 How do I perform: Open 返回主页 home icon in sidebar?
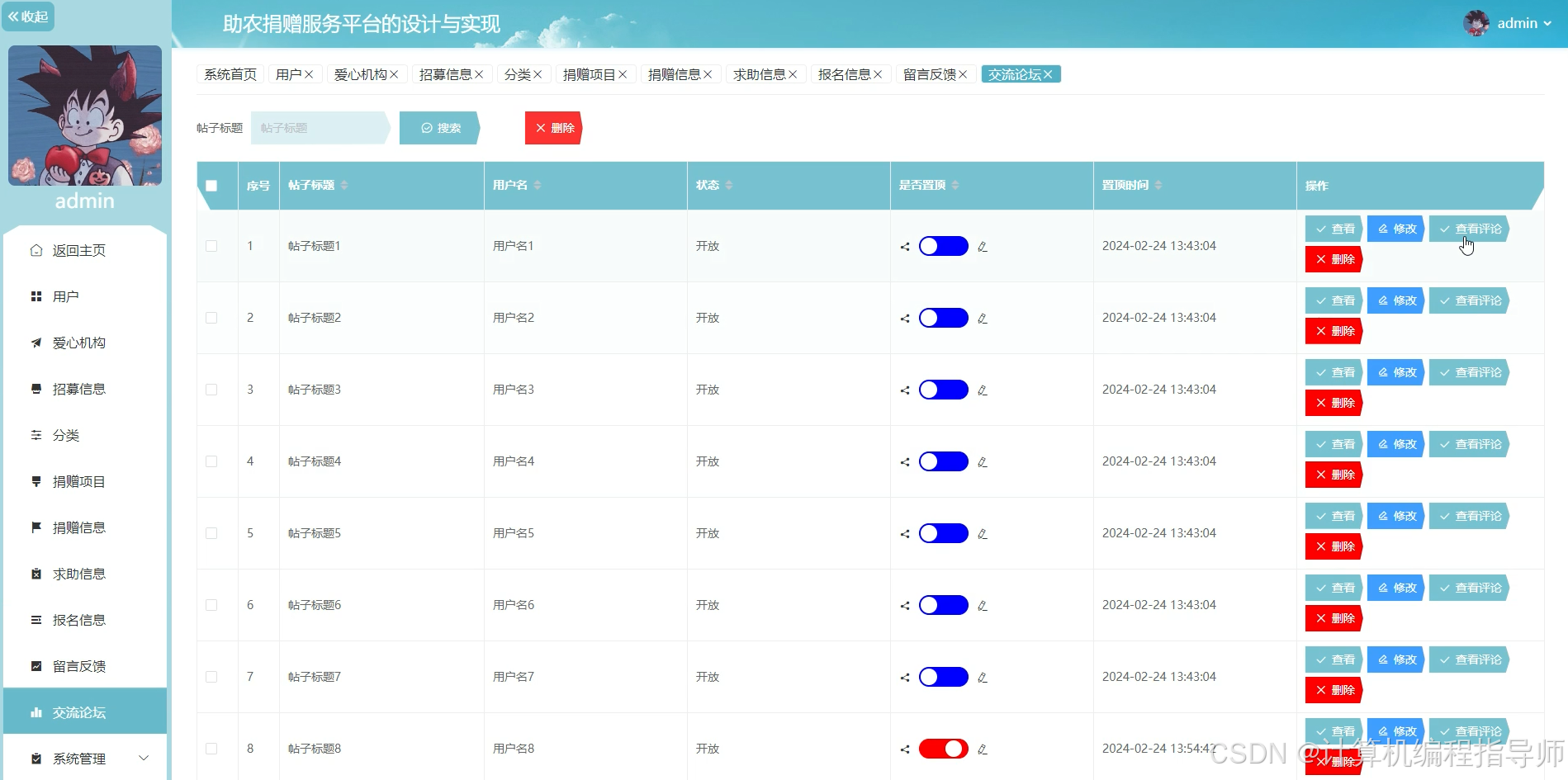36,250
